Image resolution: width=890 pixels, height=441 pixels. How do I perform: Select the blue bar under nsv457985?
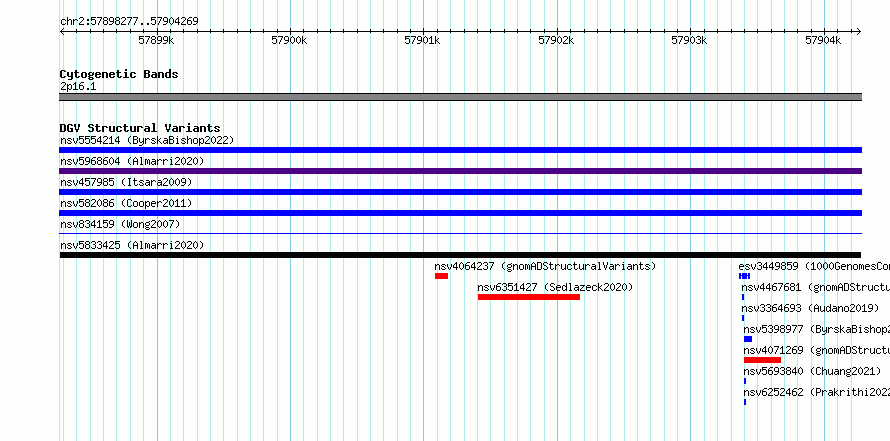(460, 192)
